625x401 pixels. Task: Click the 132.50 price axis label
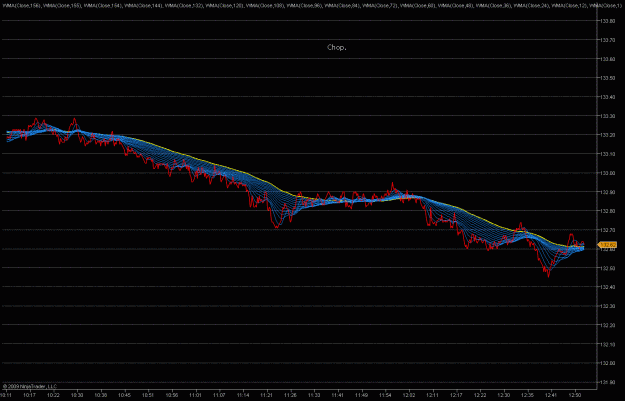tap(608, 268)
